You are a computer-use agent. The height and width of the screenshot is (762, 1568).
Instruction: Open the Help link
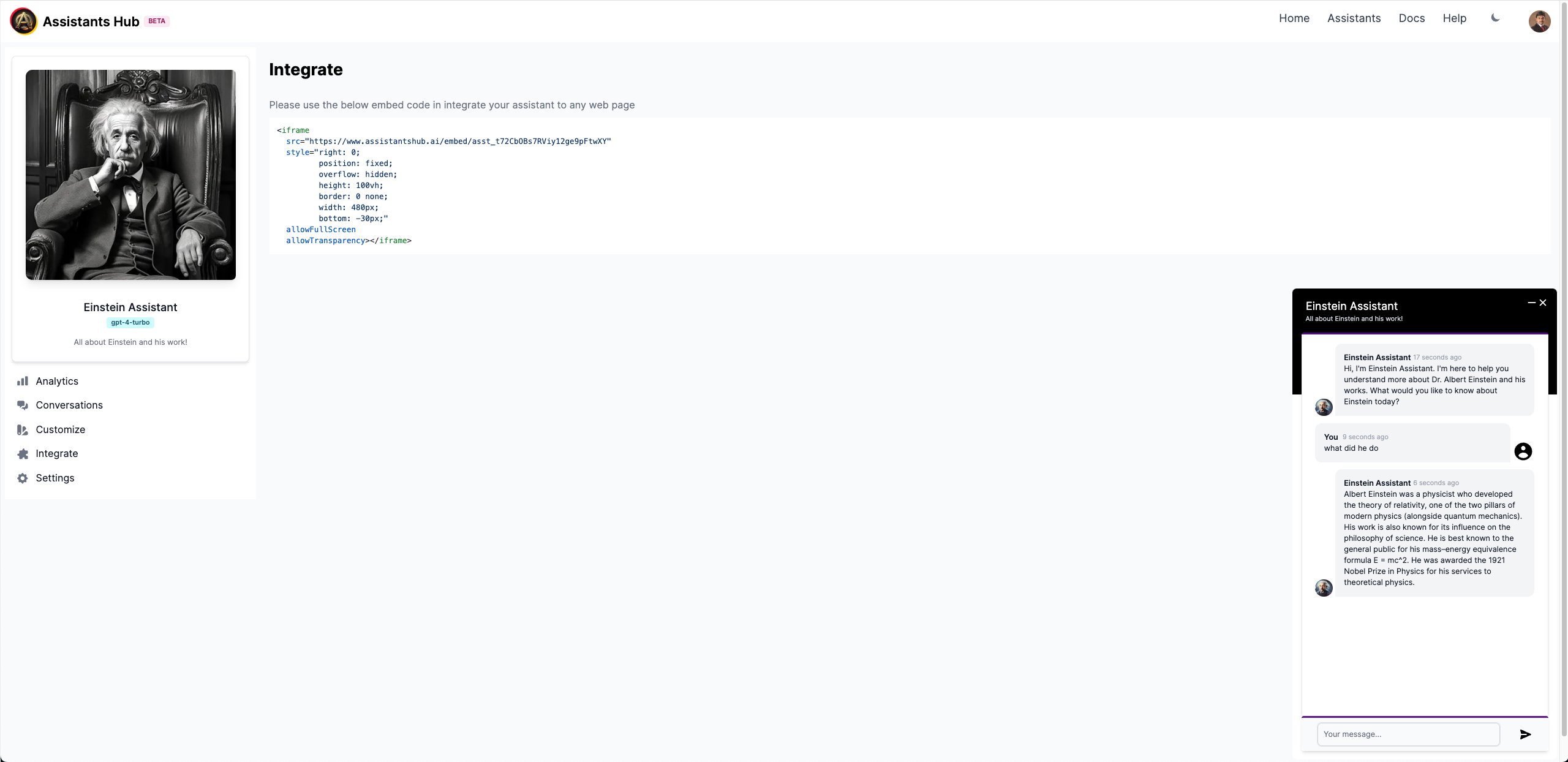(x=1454, y=18)
